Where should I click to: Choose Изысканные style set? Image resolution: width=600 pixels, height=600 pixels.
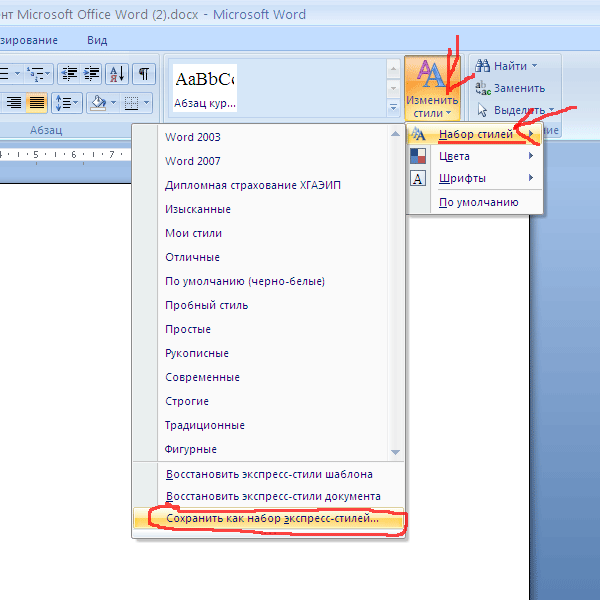[x=198, y=209]
